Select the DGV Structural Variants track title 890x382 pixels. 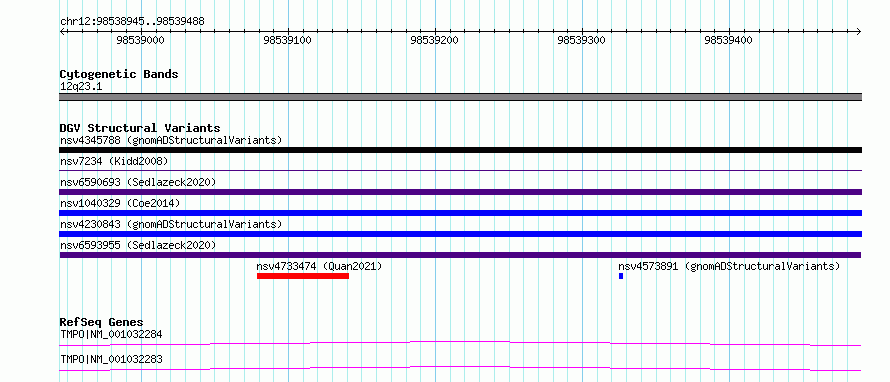(x=140, y=128)
